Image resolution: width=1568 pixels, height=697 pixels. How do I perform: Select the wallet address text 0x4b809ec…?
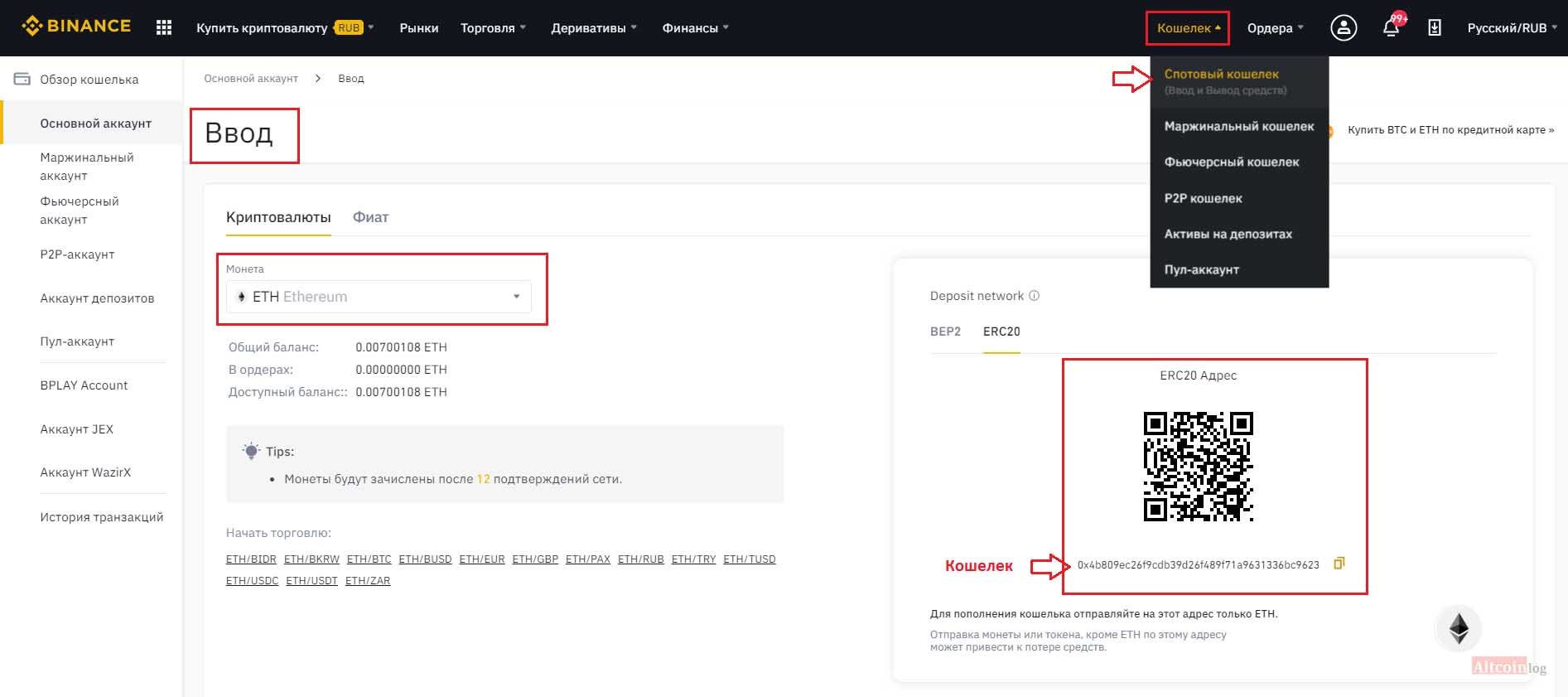[1198, 565]
